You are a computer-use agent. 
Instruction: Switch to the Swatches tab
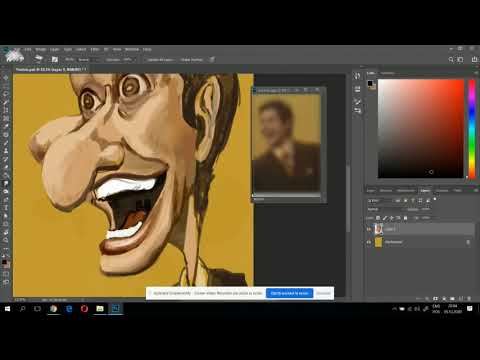pos(387,73)
